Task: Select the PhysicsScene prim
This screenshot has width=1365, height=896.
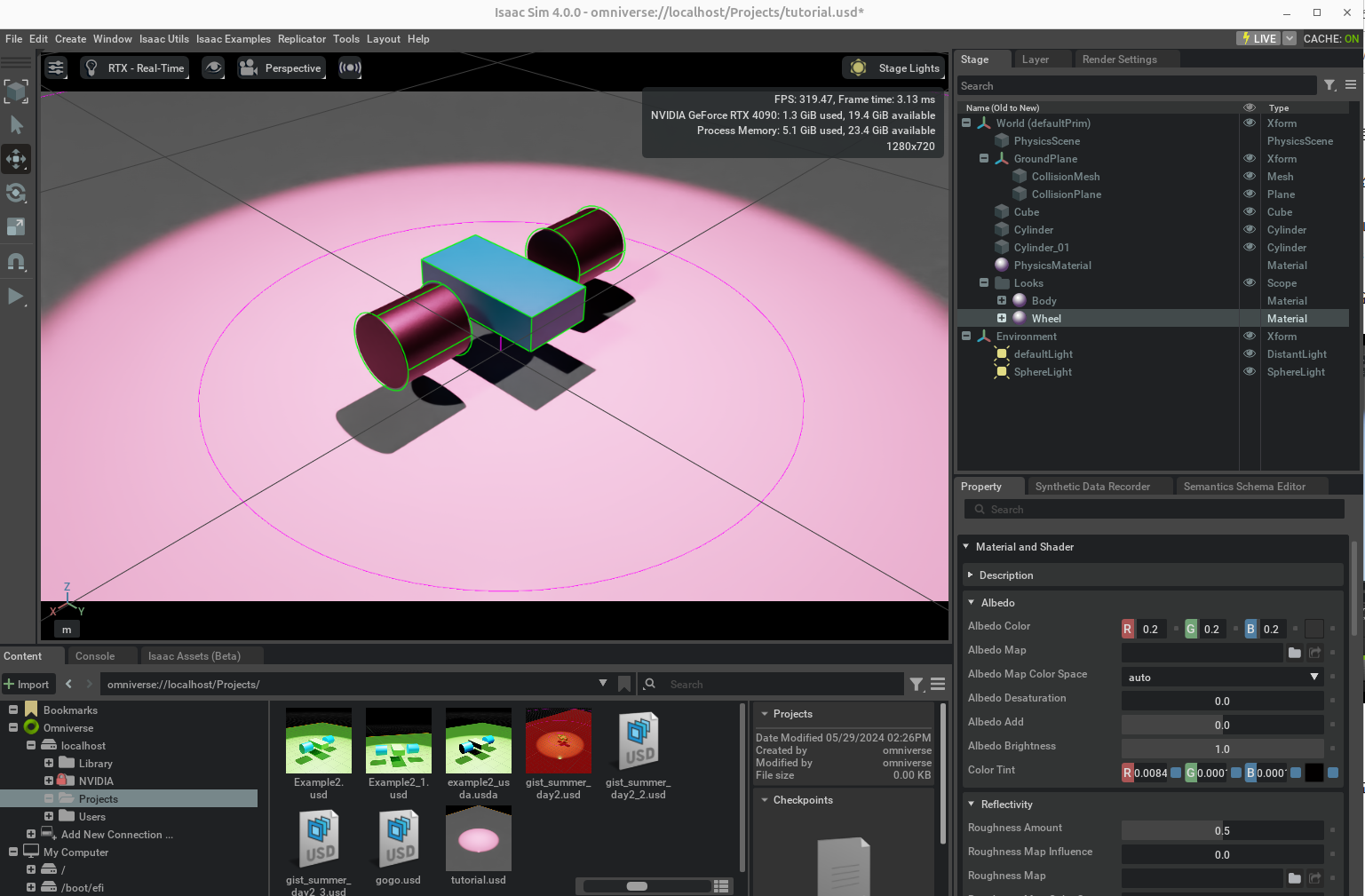Action: [1047, 141]
